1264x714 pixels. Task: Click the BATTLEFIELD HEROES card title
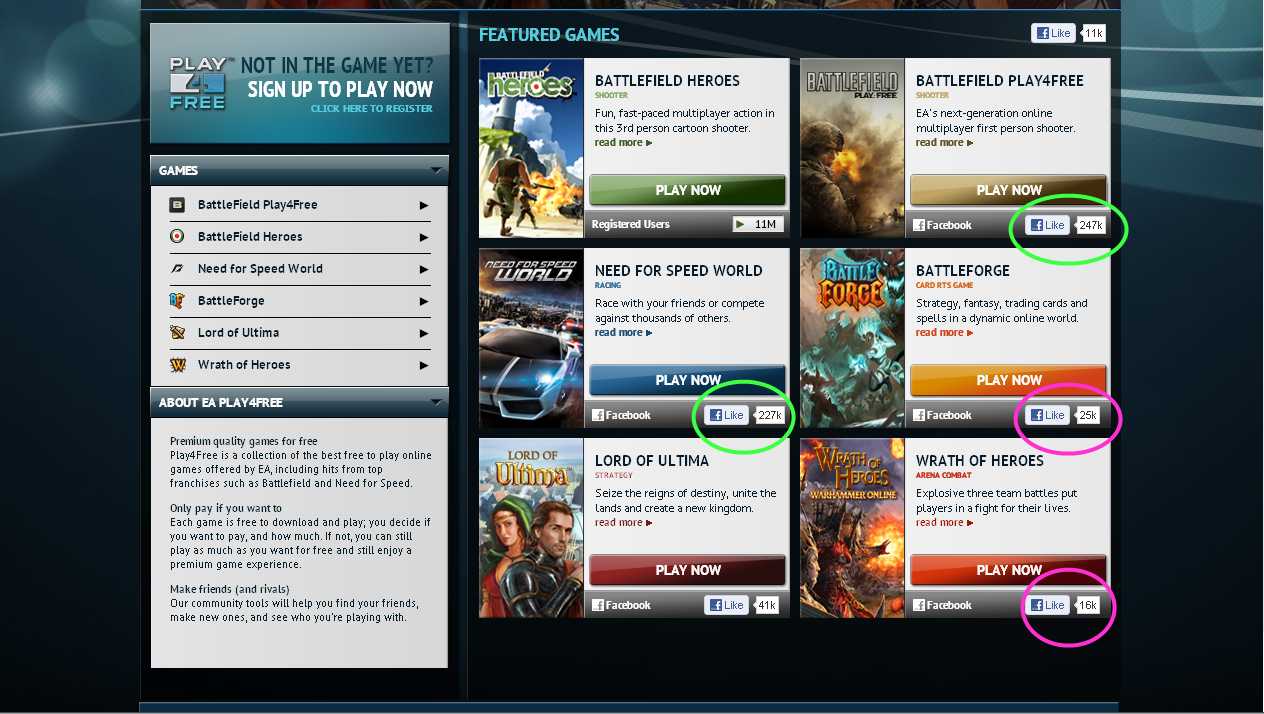tap(667, 81)
